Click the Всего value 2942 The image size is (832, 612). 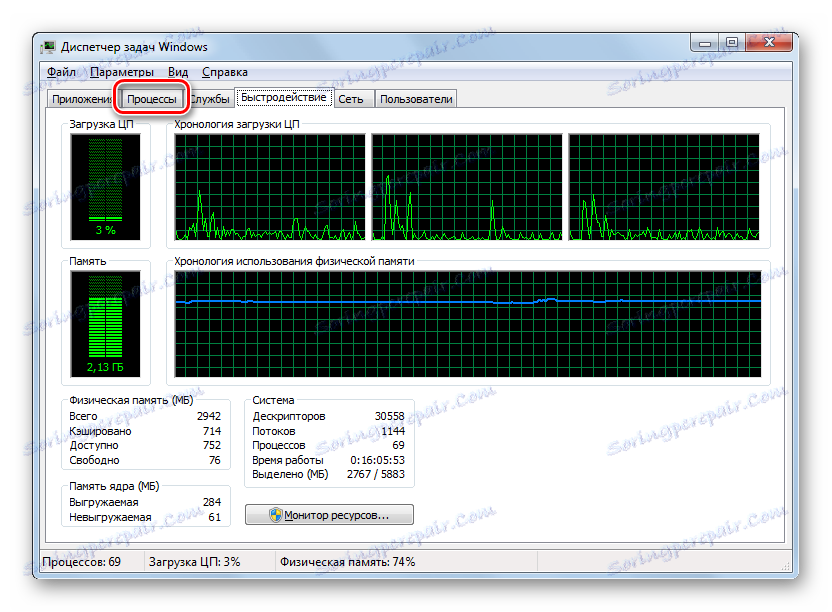pos(209,416)
